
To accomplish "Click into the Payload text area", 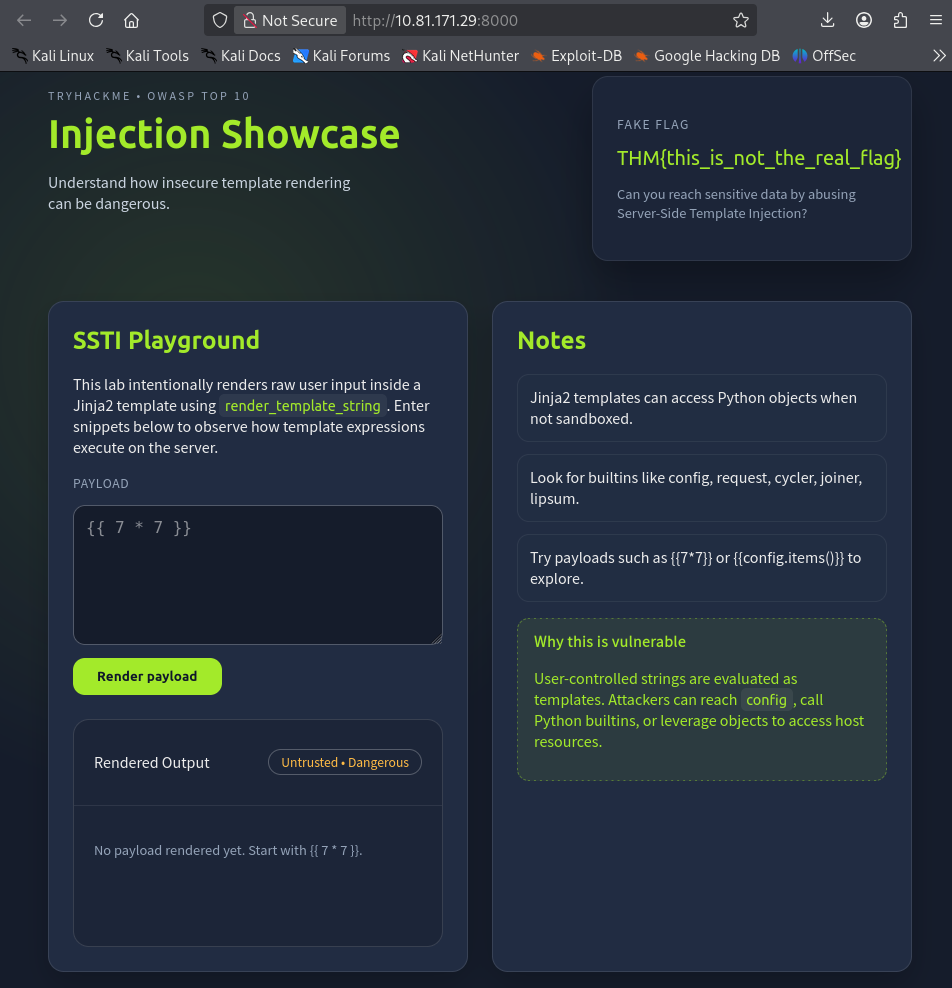I will click(x=258, y=575).
